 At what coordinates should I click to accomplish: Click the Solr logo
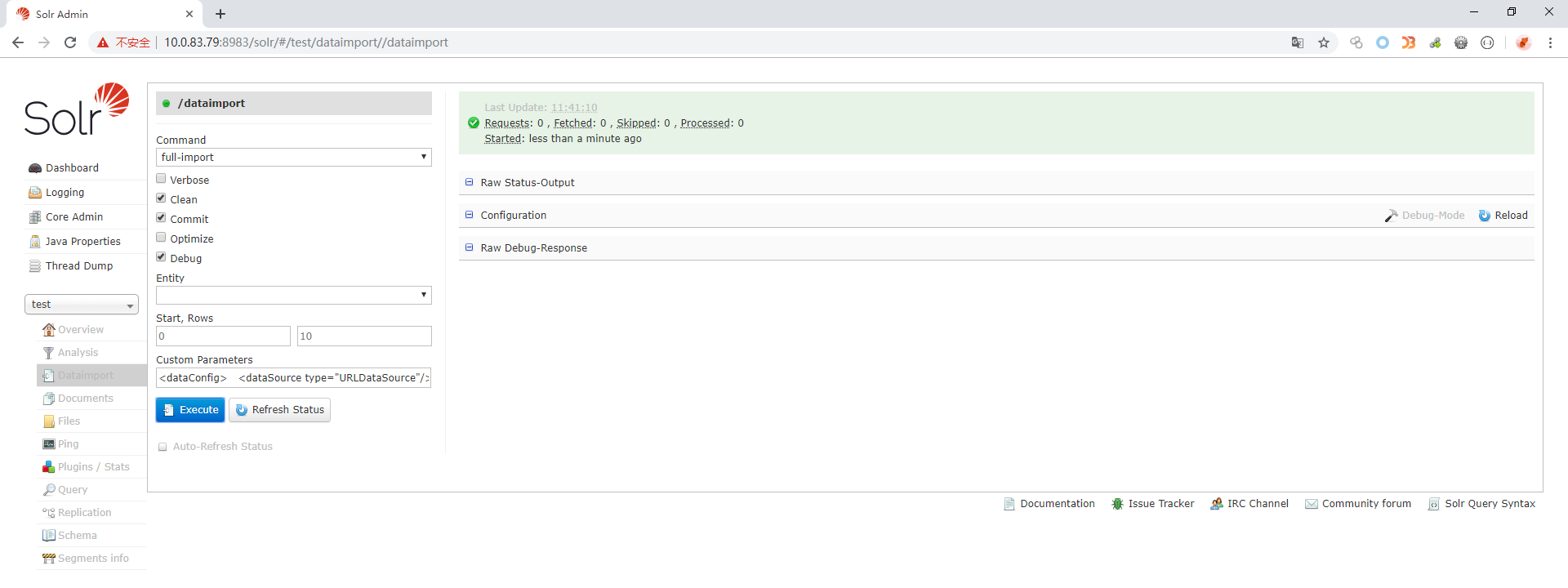77,109
